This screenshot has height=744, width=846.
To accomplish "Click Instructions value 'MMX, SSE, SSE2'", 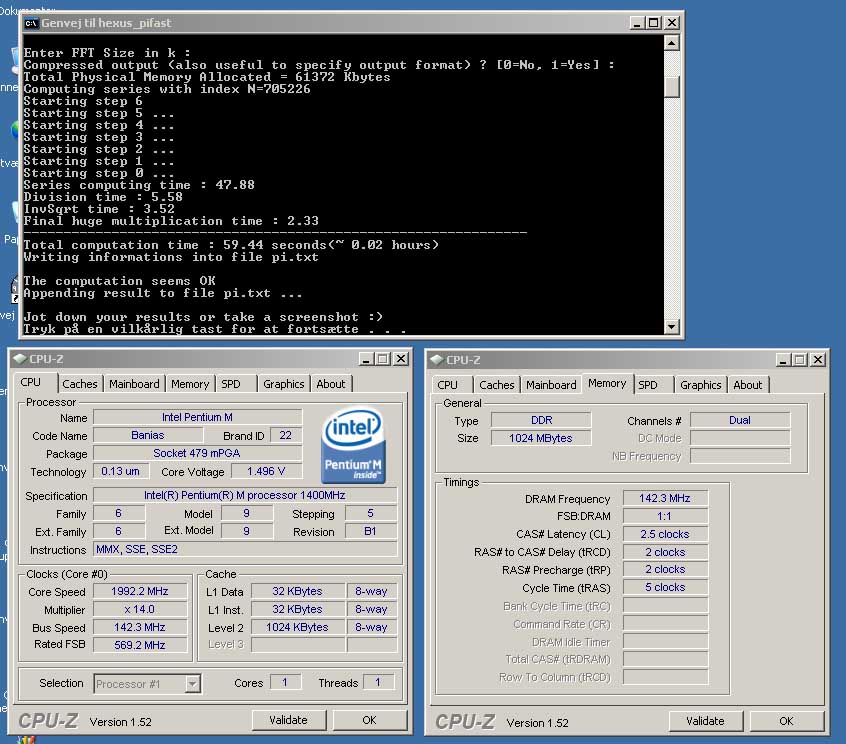I will coord(245,550).
